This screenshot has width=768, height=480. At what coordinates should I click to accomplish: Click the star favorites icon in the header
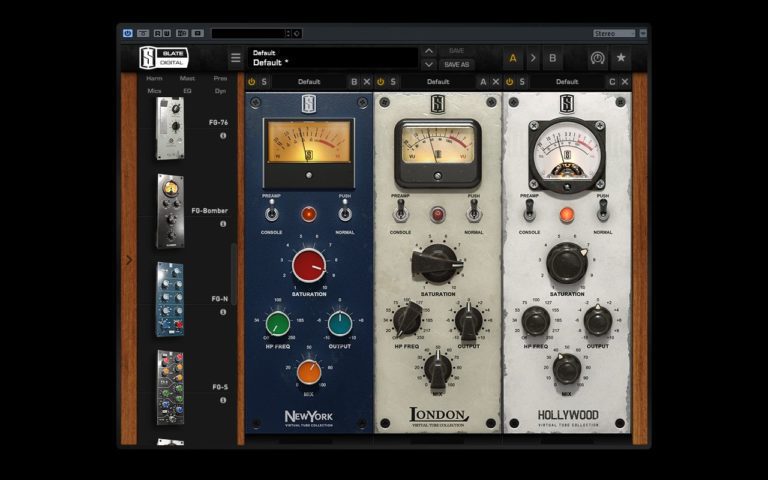pyautogui.click(x=621, y=58)
